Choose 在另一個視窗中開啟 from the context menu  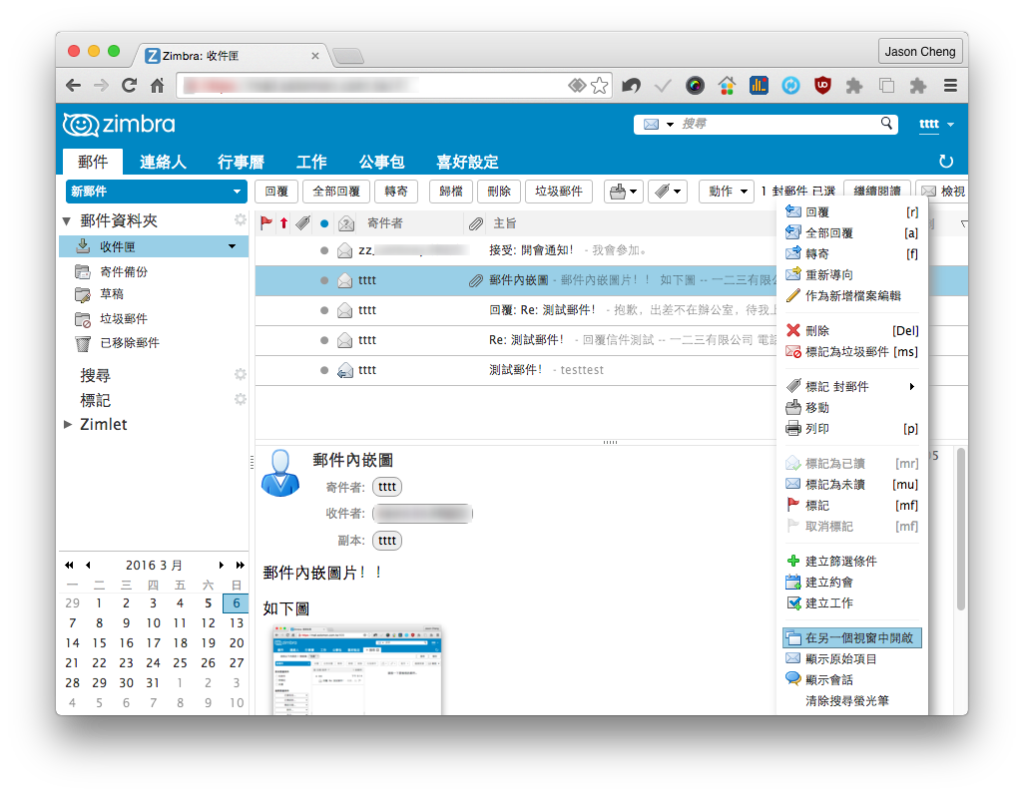pyautogui.click(x=852, y=638)
